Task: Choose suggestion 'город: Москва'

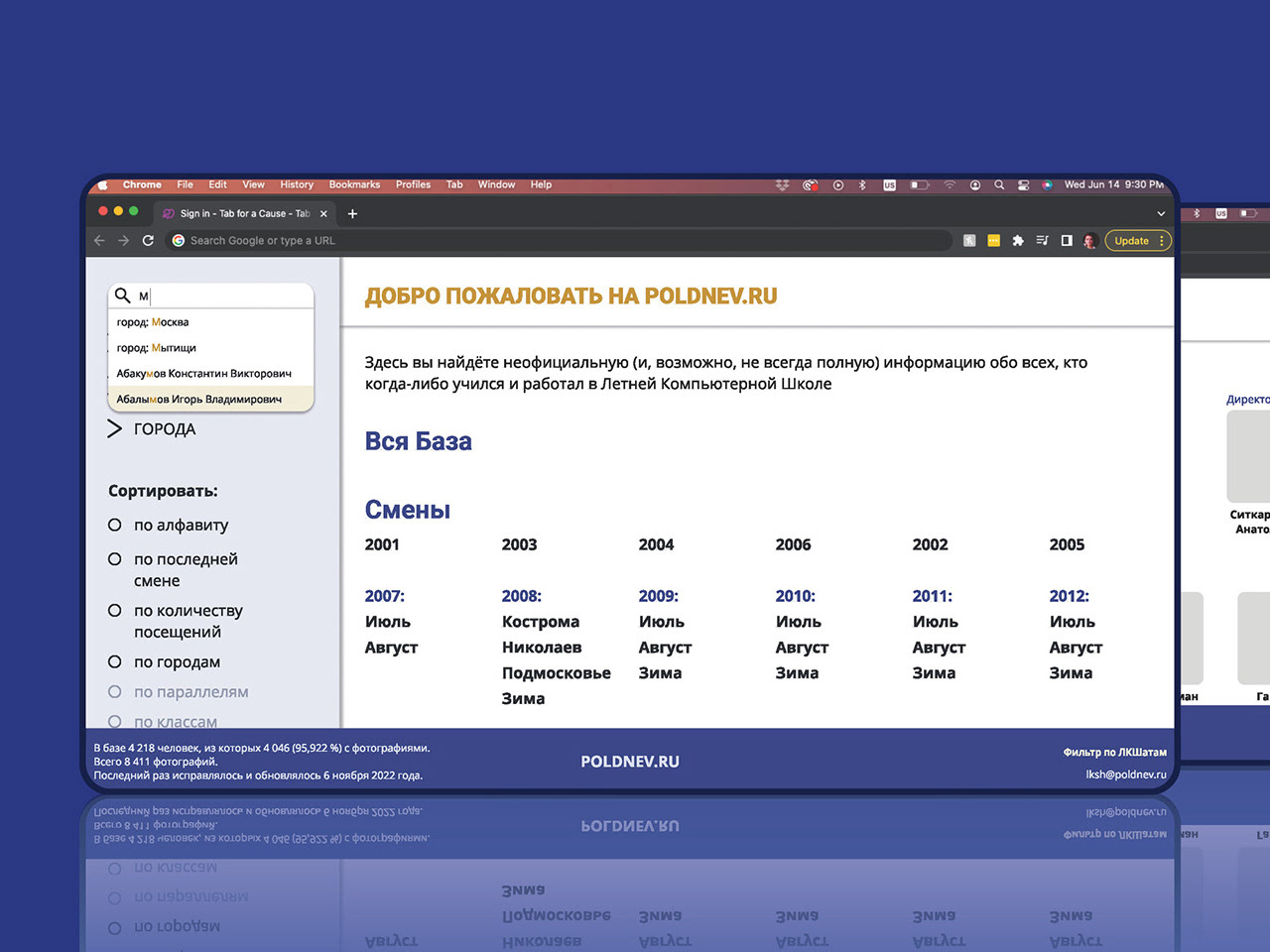Action: 210,322
